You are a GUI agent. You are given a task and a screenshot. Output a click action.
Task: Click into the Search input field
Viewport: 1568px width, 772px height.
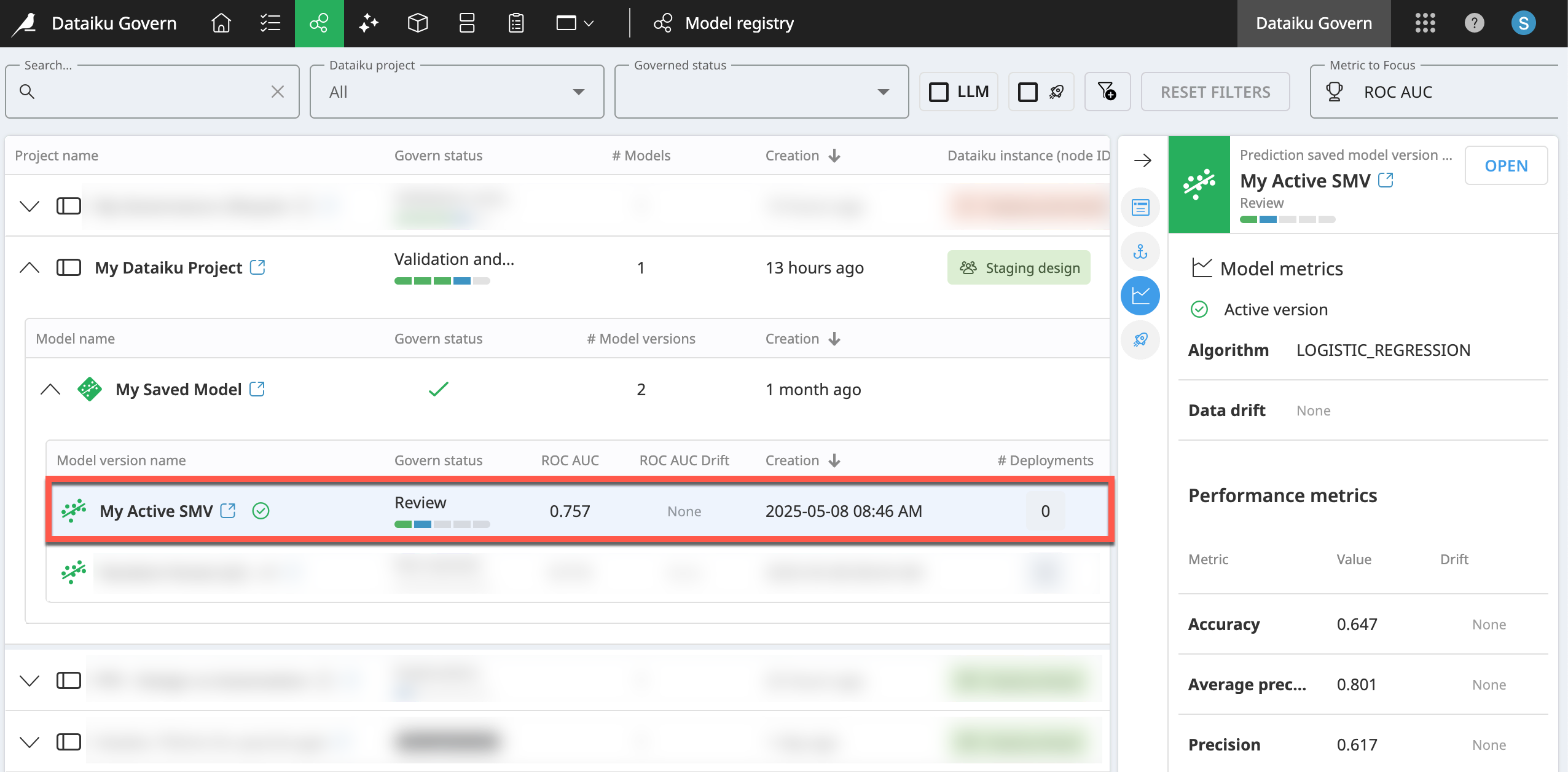(152, 92)
